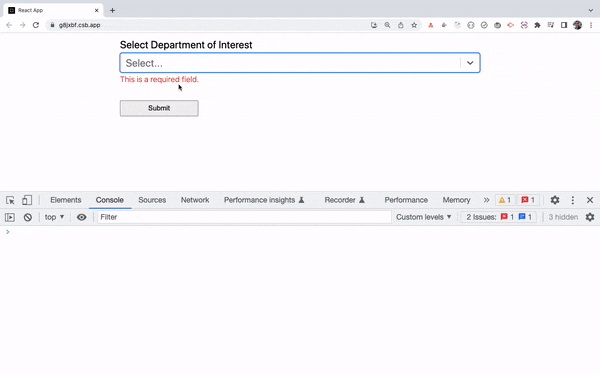Image resolution: width=600 pixels, height=375 pixels.
Task: Close the React App tab
Action: 96,10
